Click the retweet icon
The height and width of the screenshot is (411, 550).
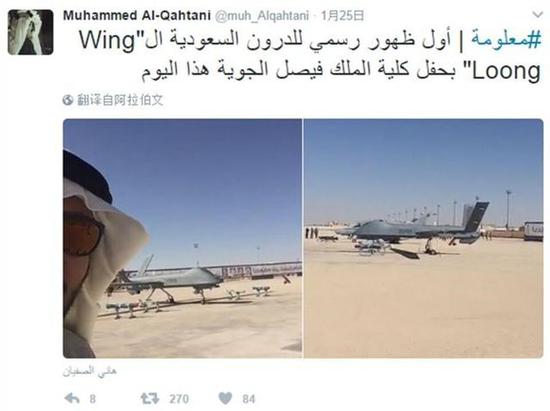[x=150, y=398]
